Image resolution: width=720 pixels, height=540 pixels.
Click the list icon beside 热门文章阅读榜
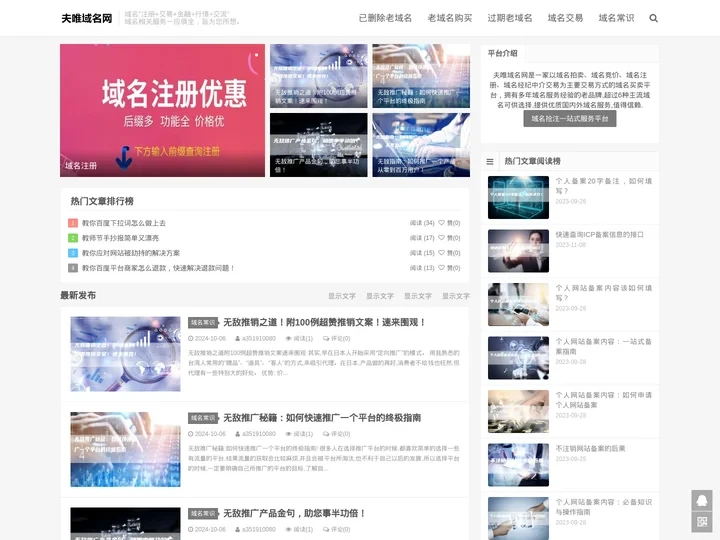tap(490, 162)
